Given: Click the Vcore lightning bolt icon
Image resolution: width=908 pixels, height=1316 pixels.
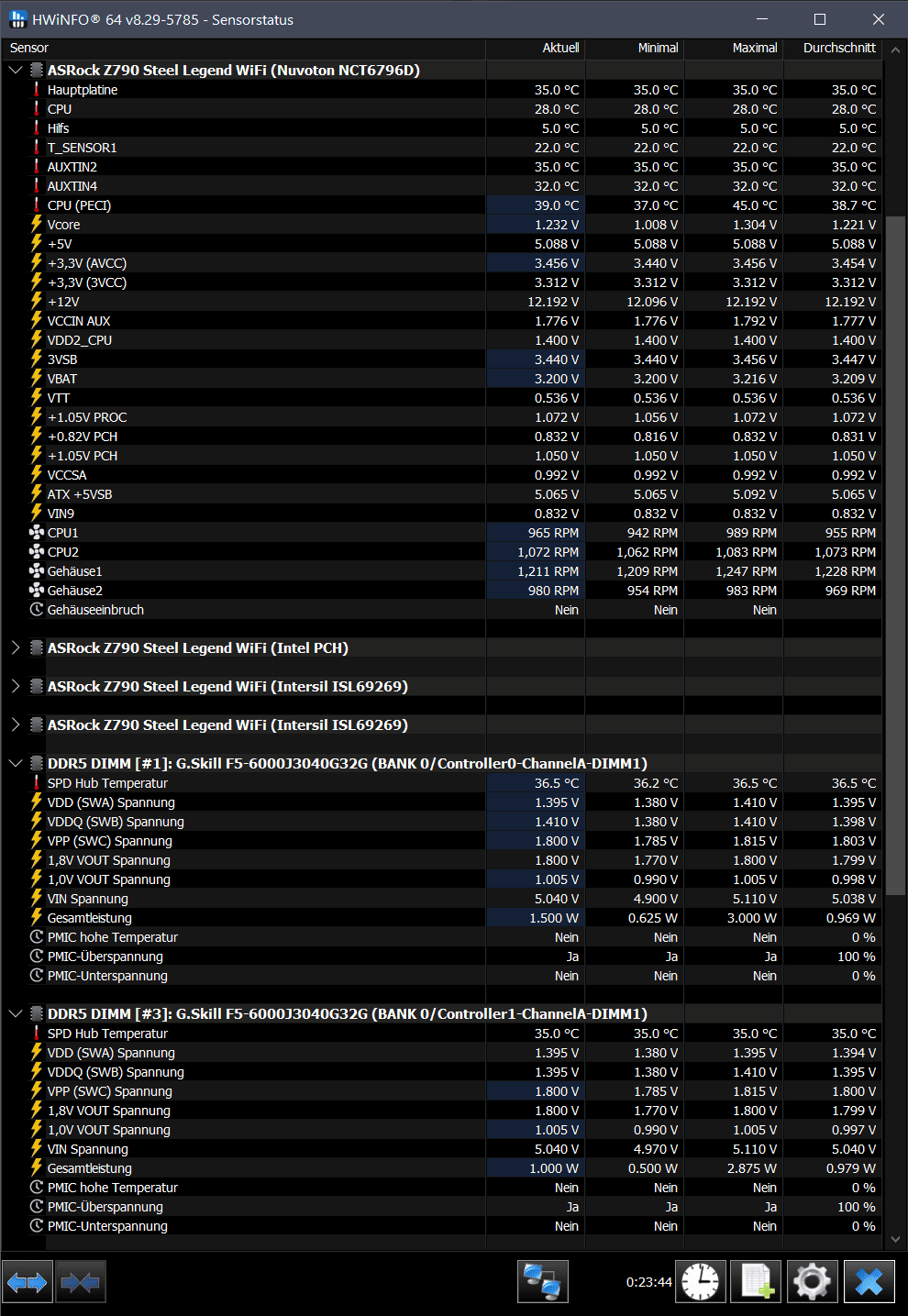Looking at the screenshot, I should 37,225.
